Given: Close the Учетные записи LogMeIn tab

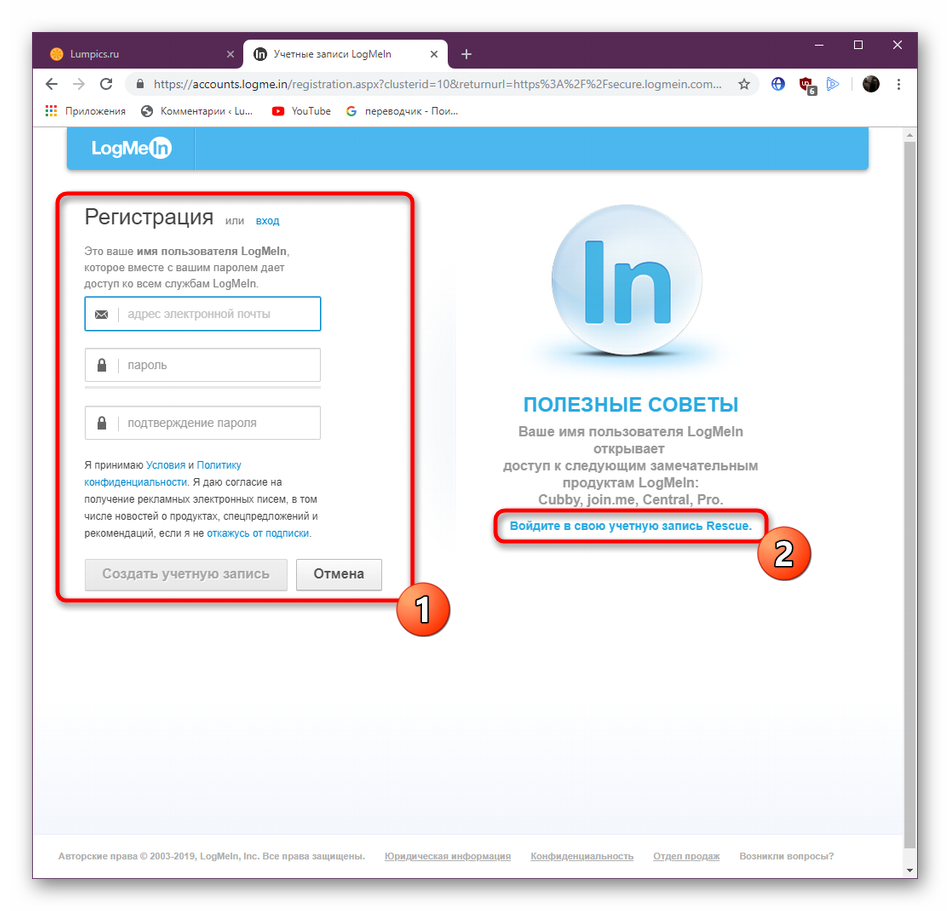Looking at the screenshot, I should click(x=434, y=54).
